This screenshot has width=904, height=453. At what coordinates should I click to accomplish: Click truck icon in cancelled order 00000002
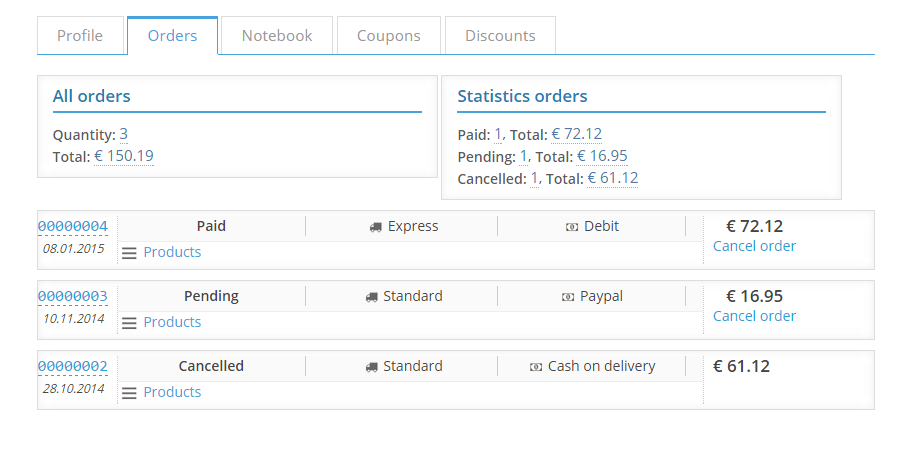coord(372,367)
